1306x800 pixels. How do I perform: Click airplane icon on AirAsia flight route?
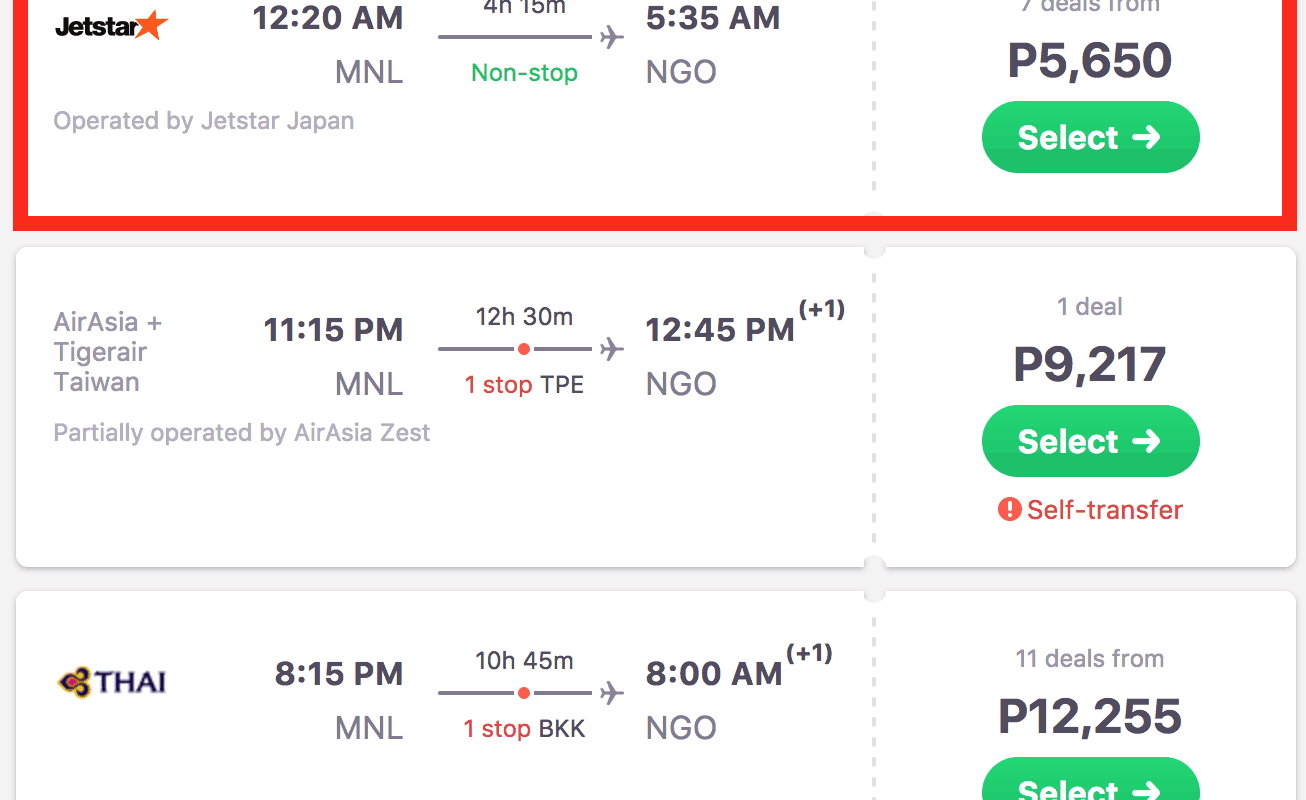[611, 350]
